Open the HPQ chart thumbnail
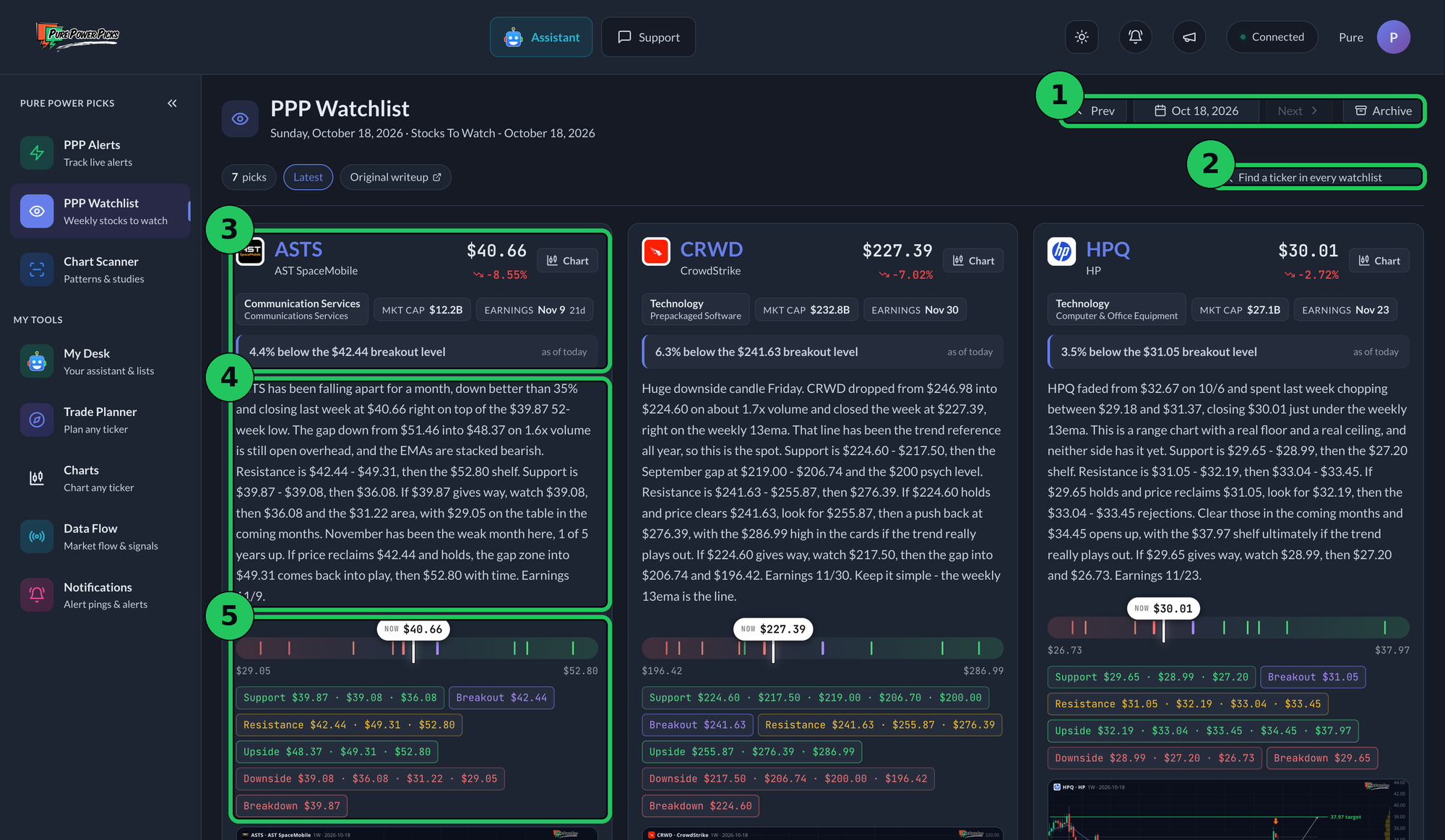This screenshot has height=840, width=1445. pyautogui.click(x=1228, y=810)
